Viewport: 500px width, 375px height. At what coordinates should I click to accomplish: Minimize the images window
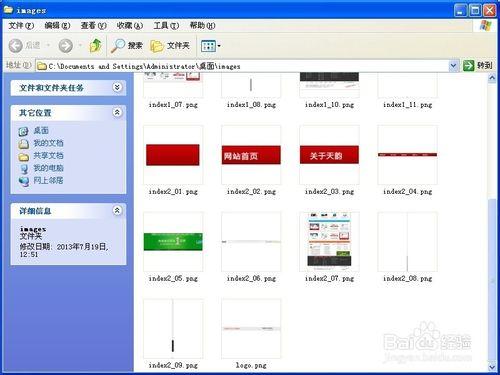pos(460,10)
